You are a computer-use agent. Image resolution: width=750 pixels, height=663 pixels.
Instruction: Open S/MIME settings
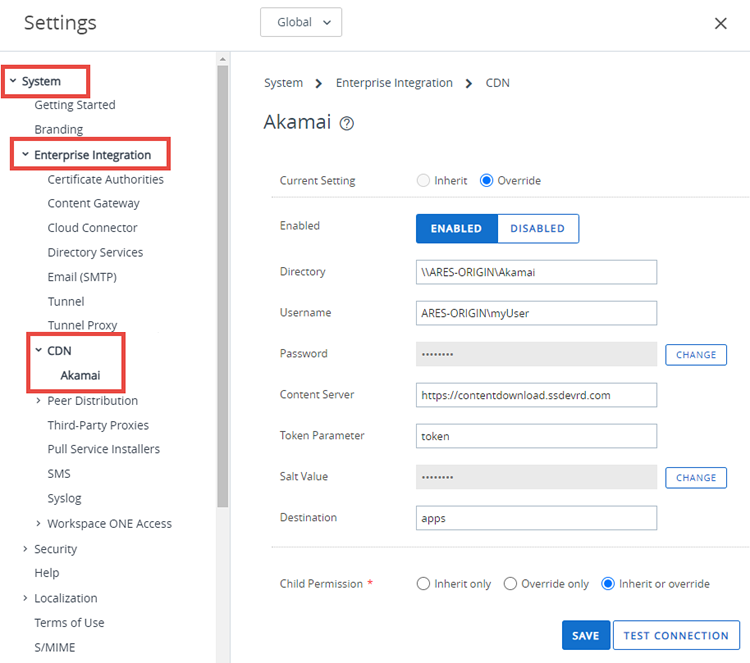pyautogui.click(x=55, y=648)
